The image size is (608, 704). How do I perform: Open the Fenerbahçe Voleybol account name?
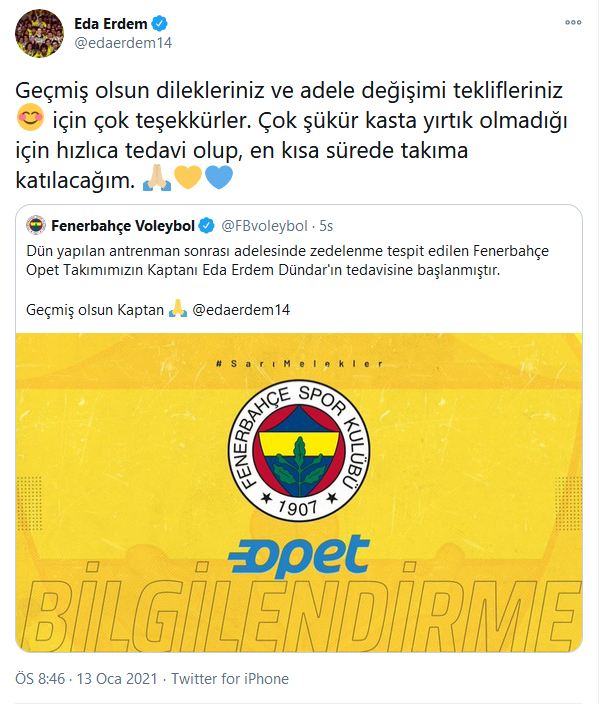[123, 225]
